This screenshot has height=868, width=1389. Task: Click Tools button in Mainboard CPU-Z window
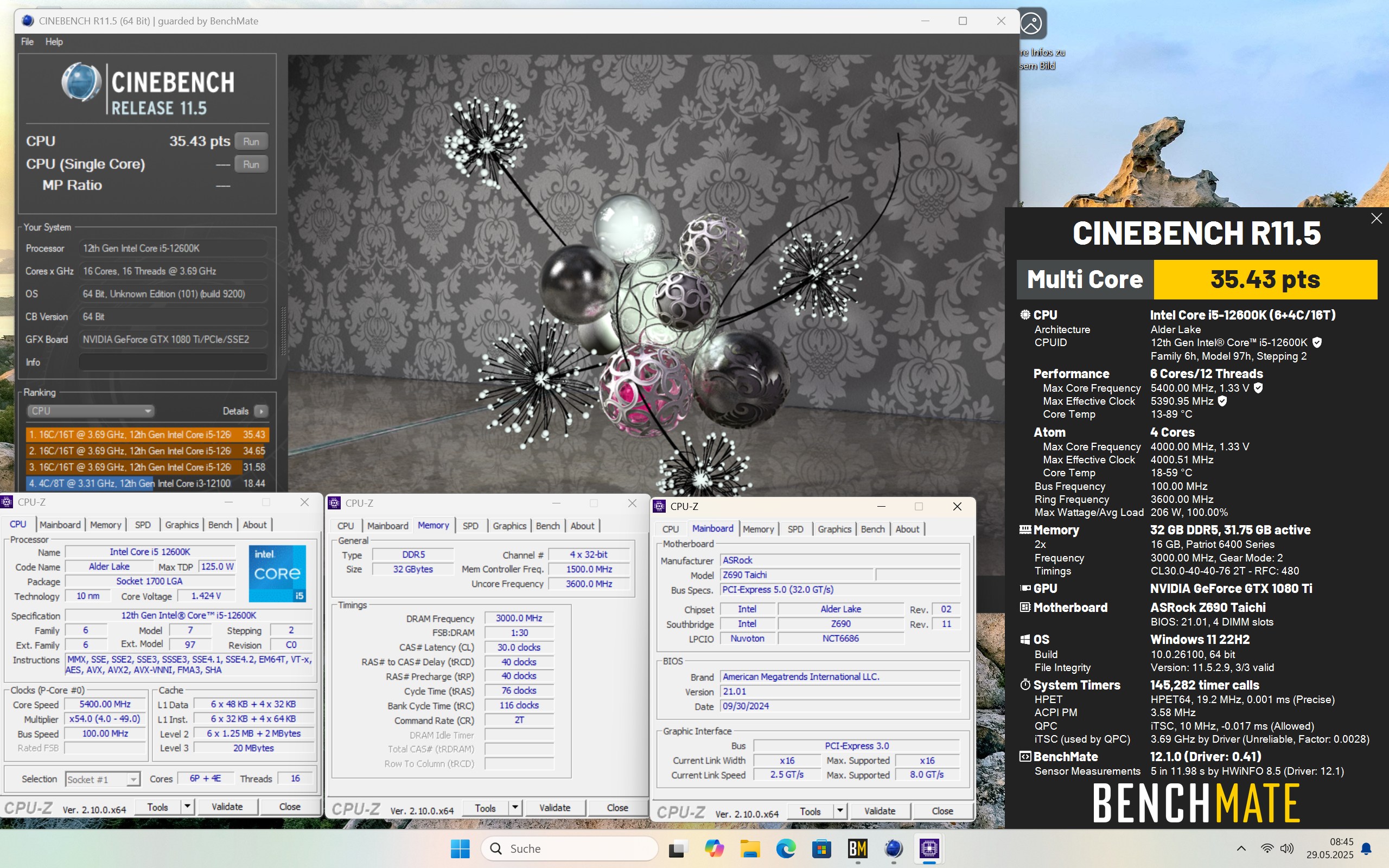coord(810,812)
